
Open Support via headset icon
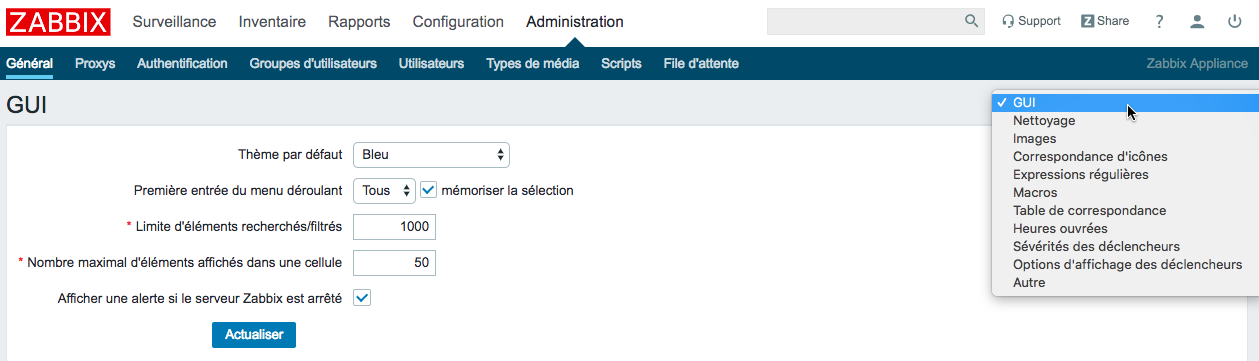[1008, 21]
